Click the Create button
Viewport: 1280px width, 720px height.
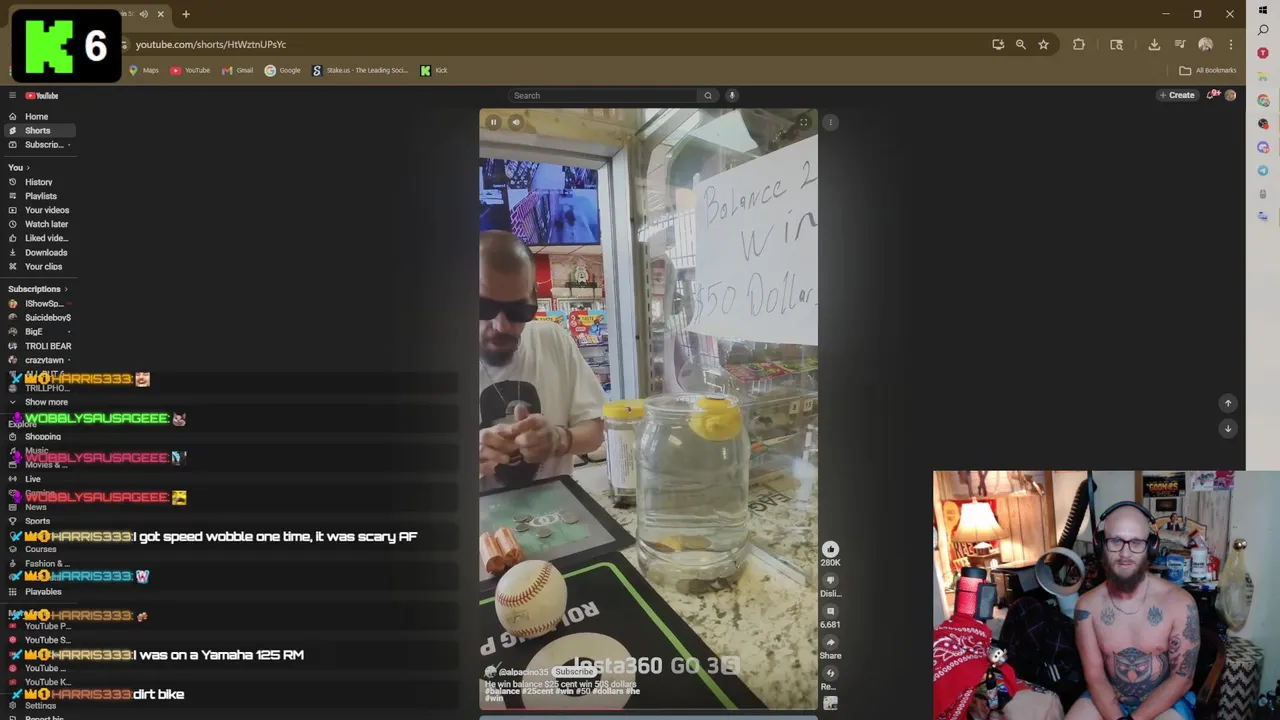pos(1177,96)
